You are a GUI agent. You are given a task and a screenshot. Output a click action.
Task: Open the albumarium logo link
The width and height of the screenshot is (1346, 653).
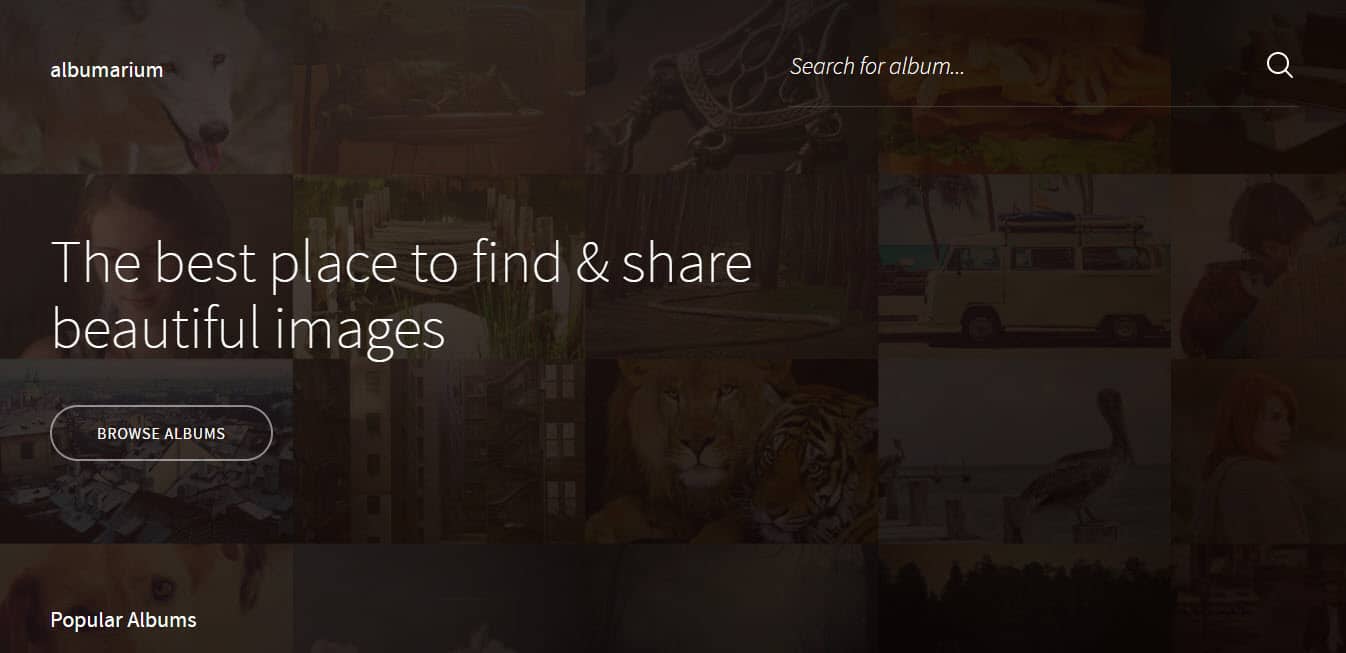(107, 70)
